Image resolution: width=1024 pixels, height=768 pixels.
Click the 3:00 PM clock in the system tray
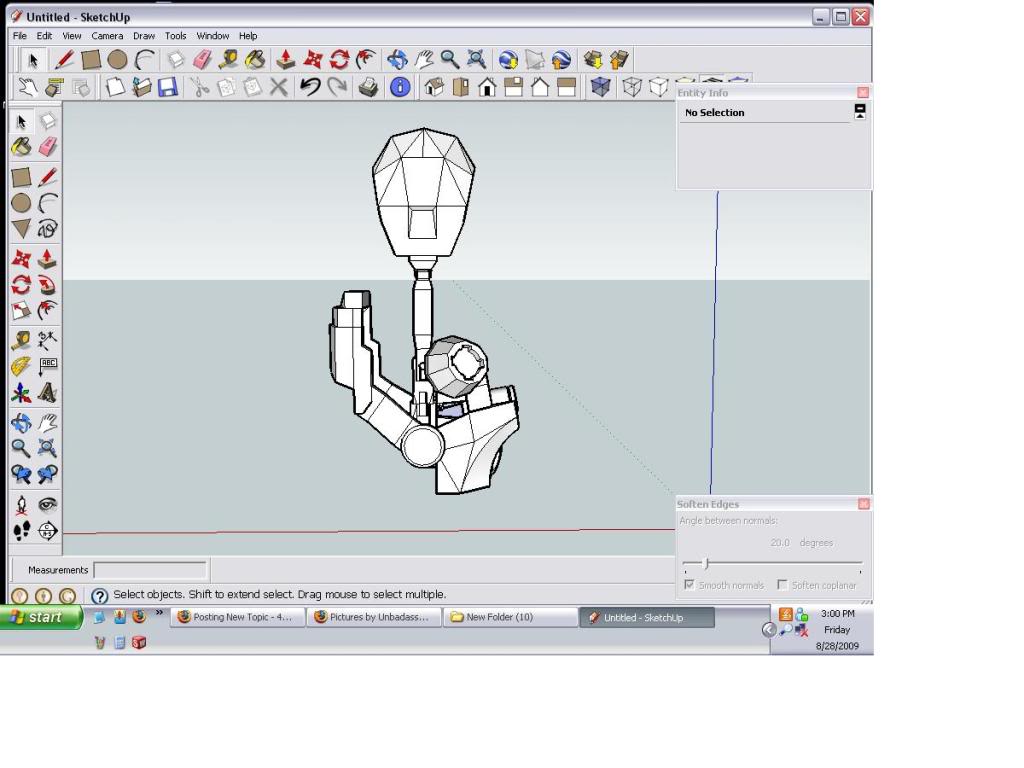point(838,614)
